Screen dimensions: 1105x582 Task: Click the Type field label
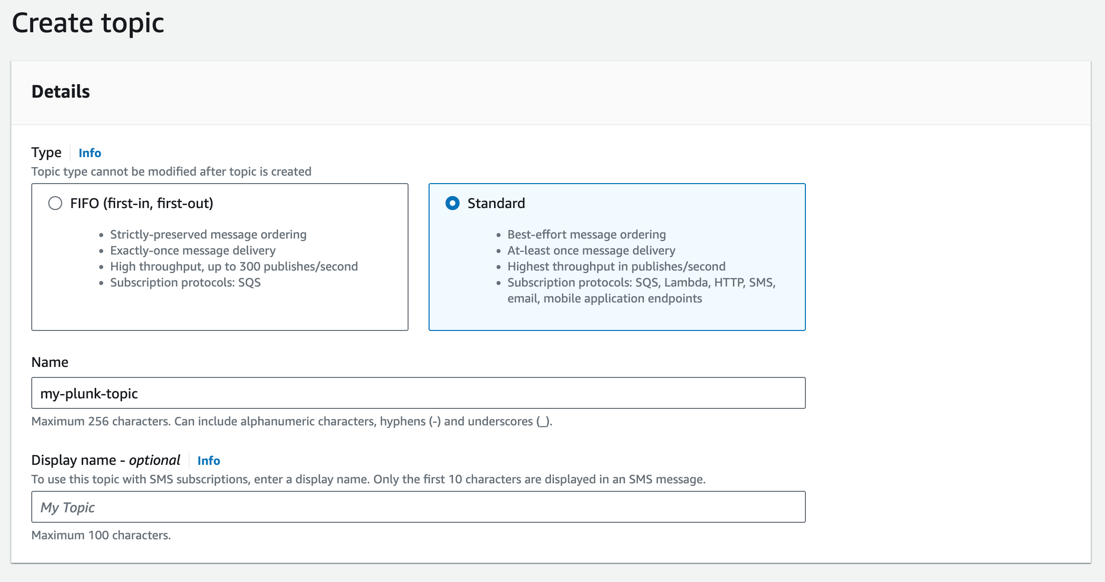[46, 152]
